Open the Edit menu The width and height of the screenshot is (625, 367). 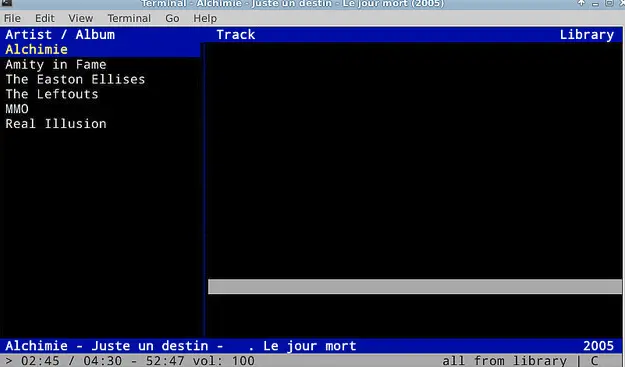[45, 18]
